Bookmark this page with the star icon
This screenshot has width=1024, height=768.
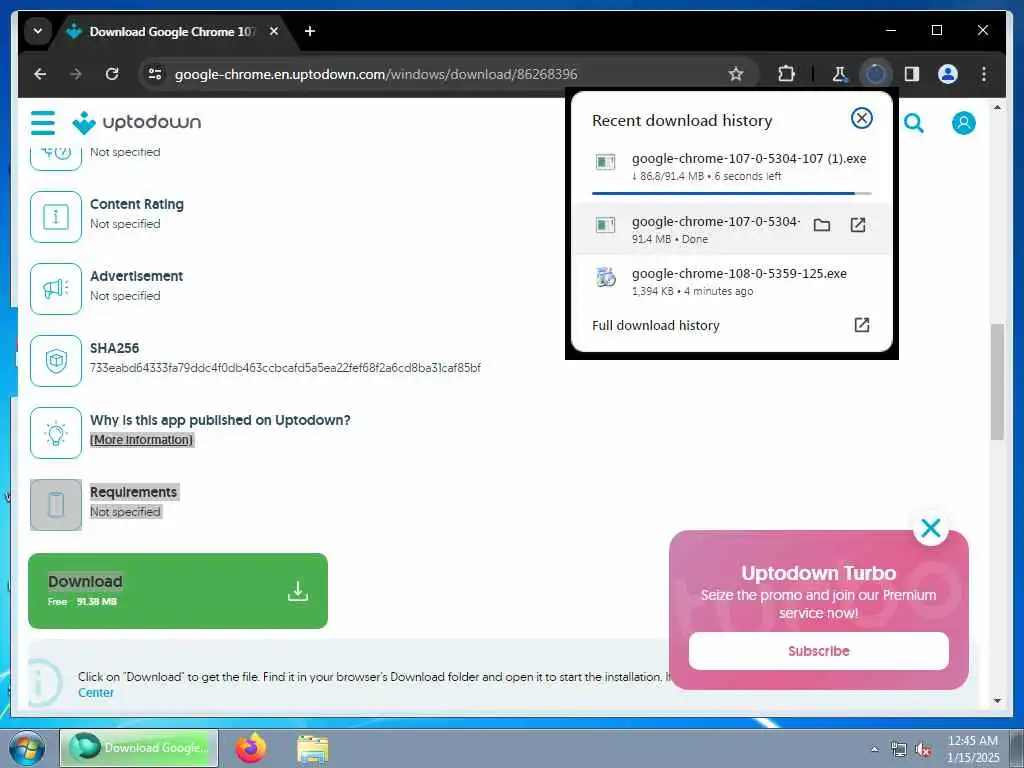pos(736,74)
